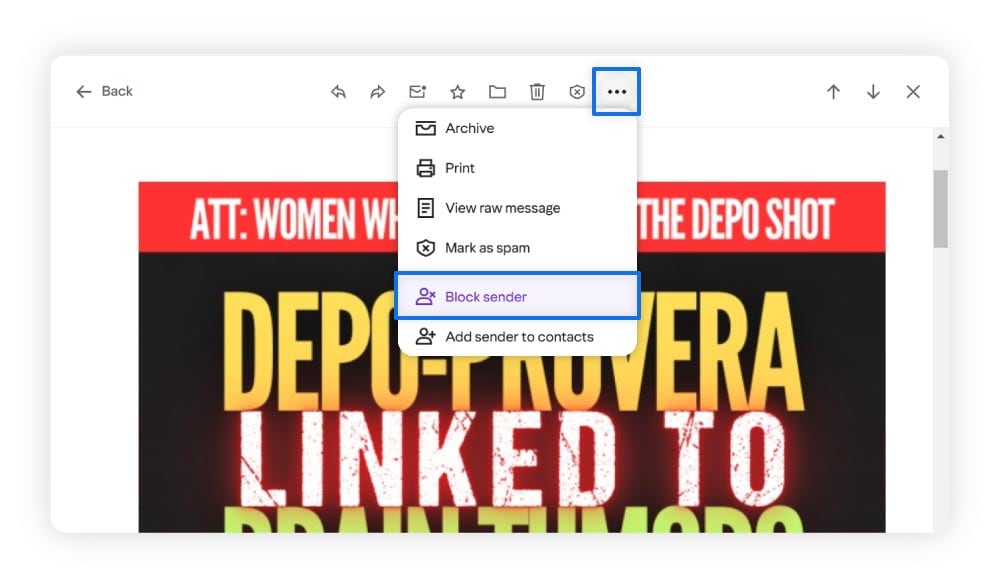Viewport: 1000px width, 585px height.
Task: Star this message
Action: click(x=457, y=92)
